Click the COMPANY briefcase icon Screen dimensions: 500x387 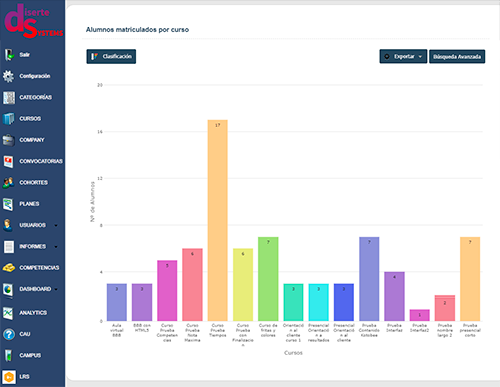tap(8, 140)
